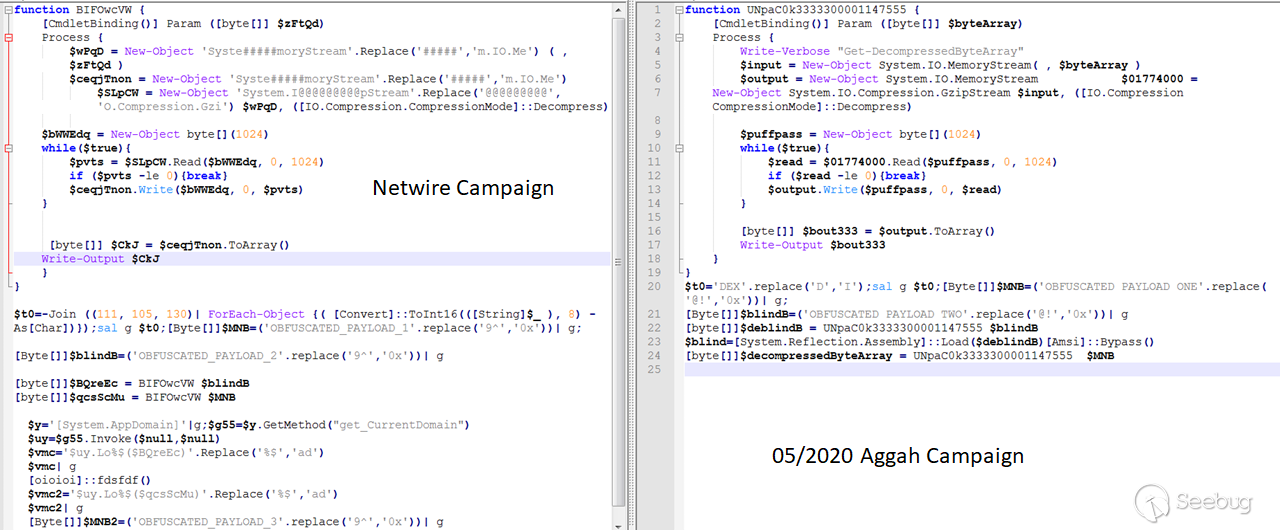Screen dimensions: 1280x530
Task: Click line number 13 in right pane
Action: pos(656,189)
